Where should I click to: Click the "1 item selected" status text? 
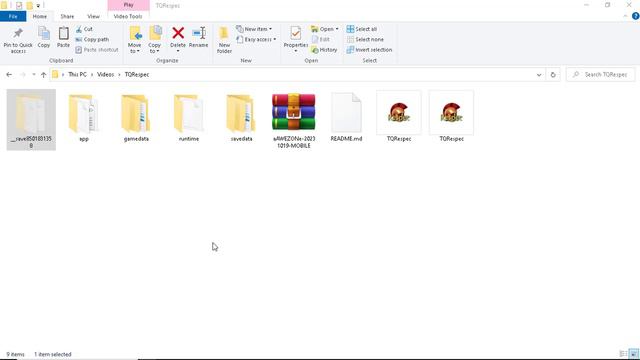(53, 354)
